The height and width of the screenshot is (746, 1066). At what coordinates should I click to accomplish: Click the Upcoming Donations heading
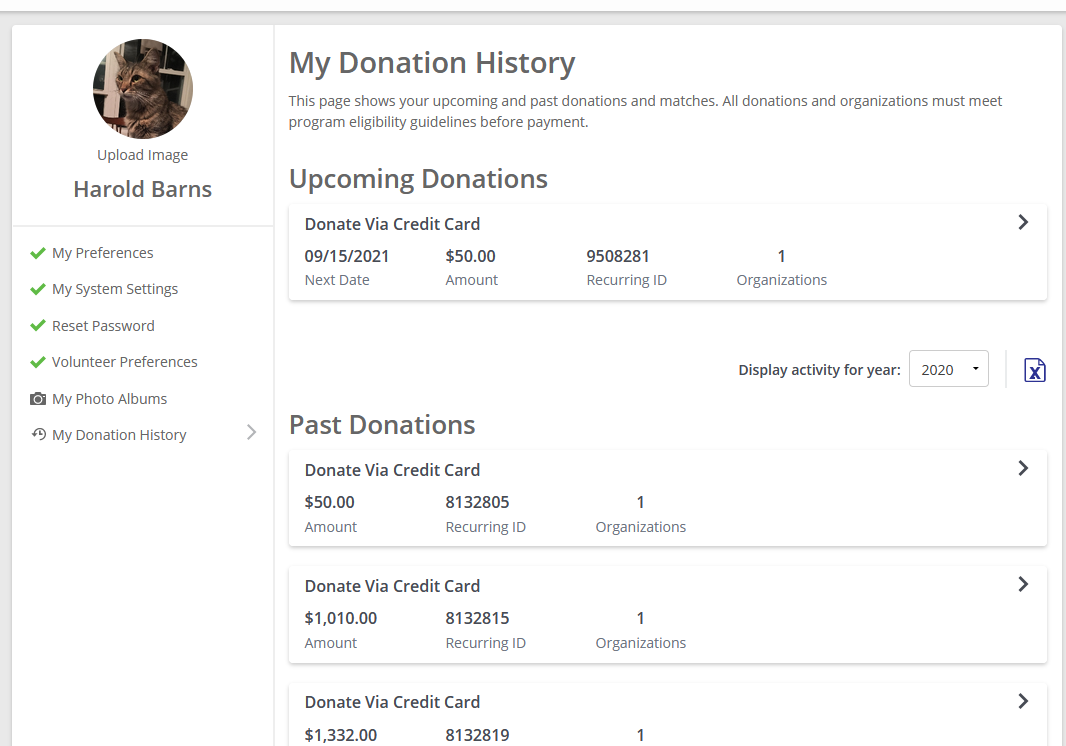coord(418,180)
